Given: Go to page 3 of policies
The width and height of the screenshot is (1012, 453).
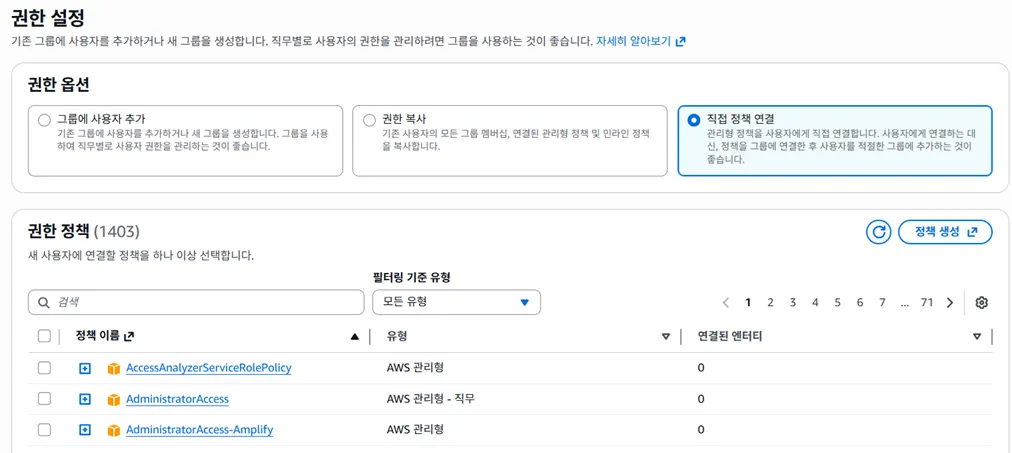Looking at the screenshot, I should click(793, 302).
